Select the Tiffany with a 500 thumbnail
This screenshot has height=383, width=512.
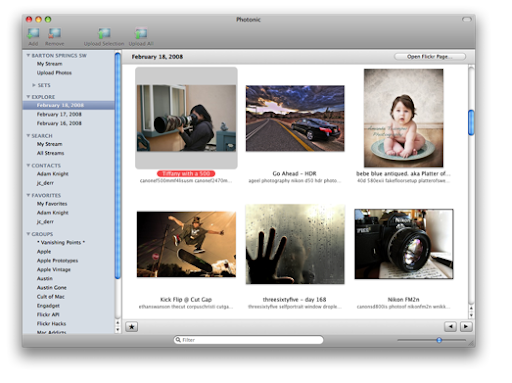pyautogui.click(x=186, y=118)
